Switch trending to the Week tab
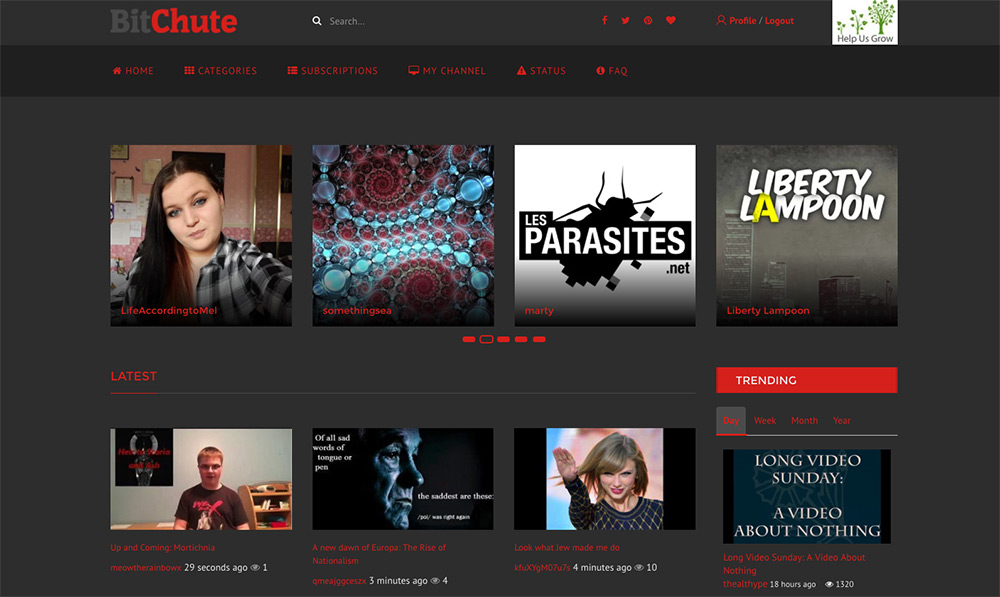Screen dimensions: 1000x597 click(x=765, y=421)
